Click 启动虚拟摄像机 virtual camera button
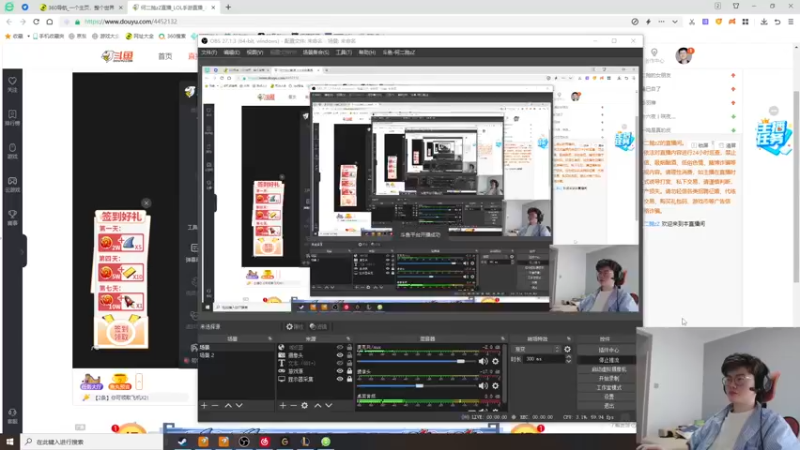Image resolution: width=800 pixels, height=450 pixels. click(608, 369)
